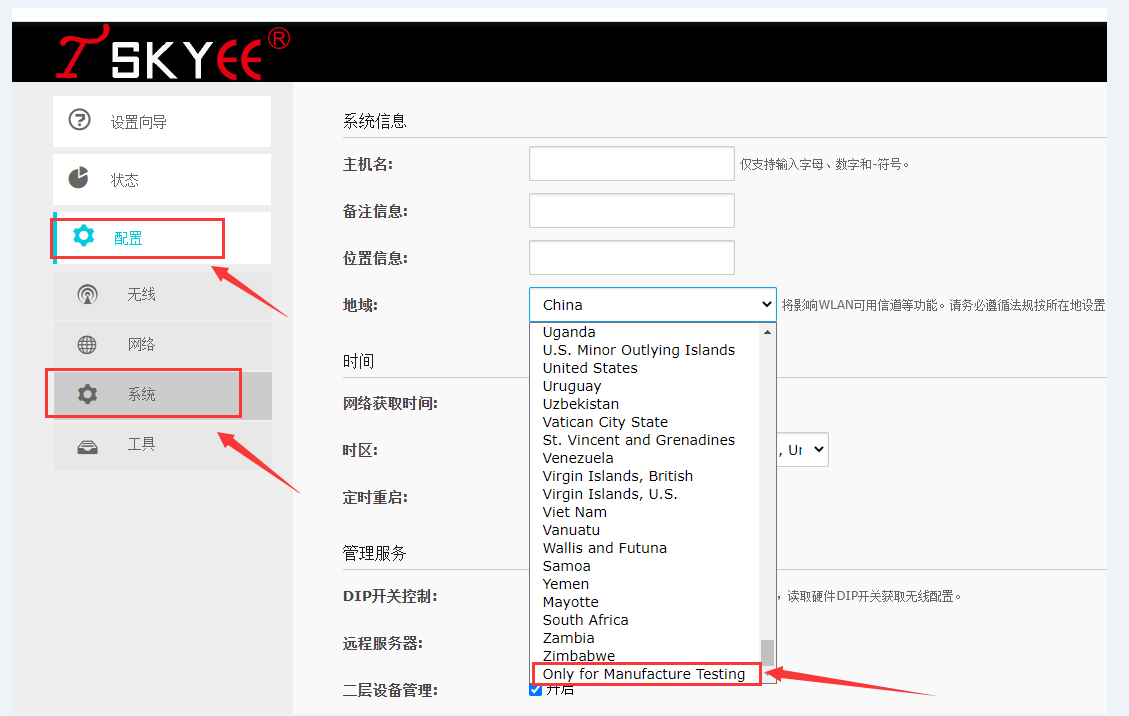Go to the 设置向导 setup wizard

[139, 122]
